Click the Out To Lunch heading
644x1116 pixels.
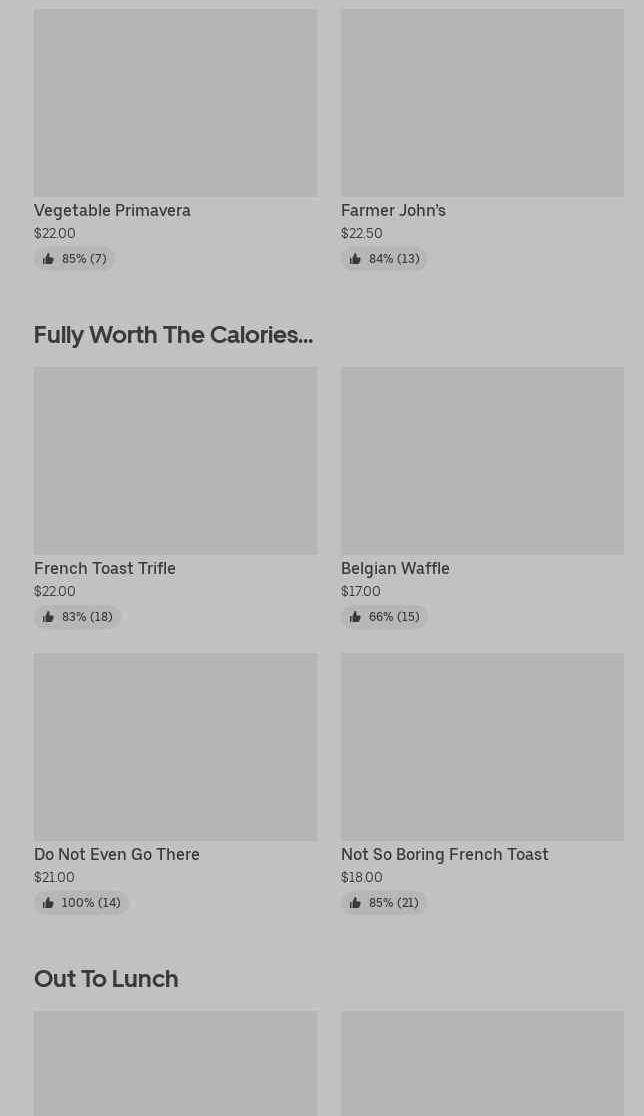coord(106,979)
